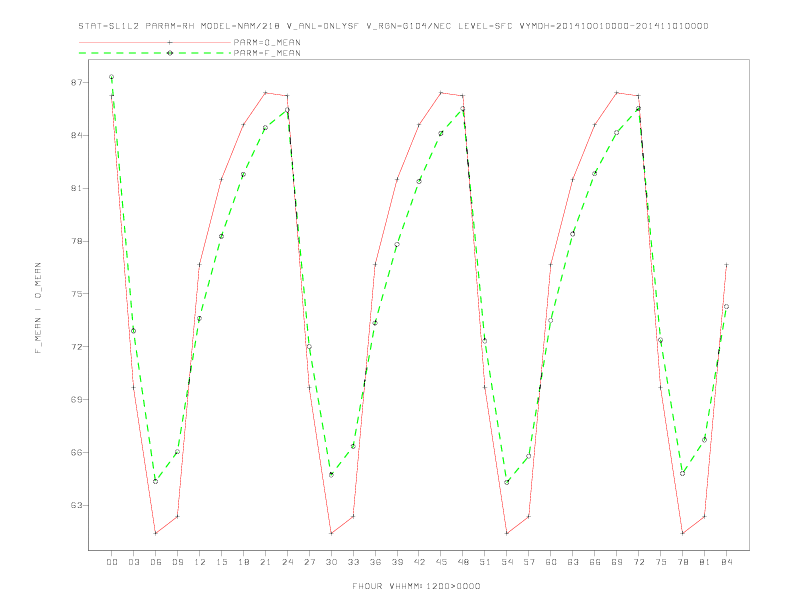Click the y-axis tick label 84
The width and height of the screenshot is (792, 612).
pyautogui.click(x=76, y=135)
